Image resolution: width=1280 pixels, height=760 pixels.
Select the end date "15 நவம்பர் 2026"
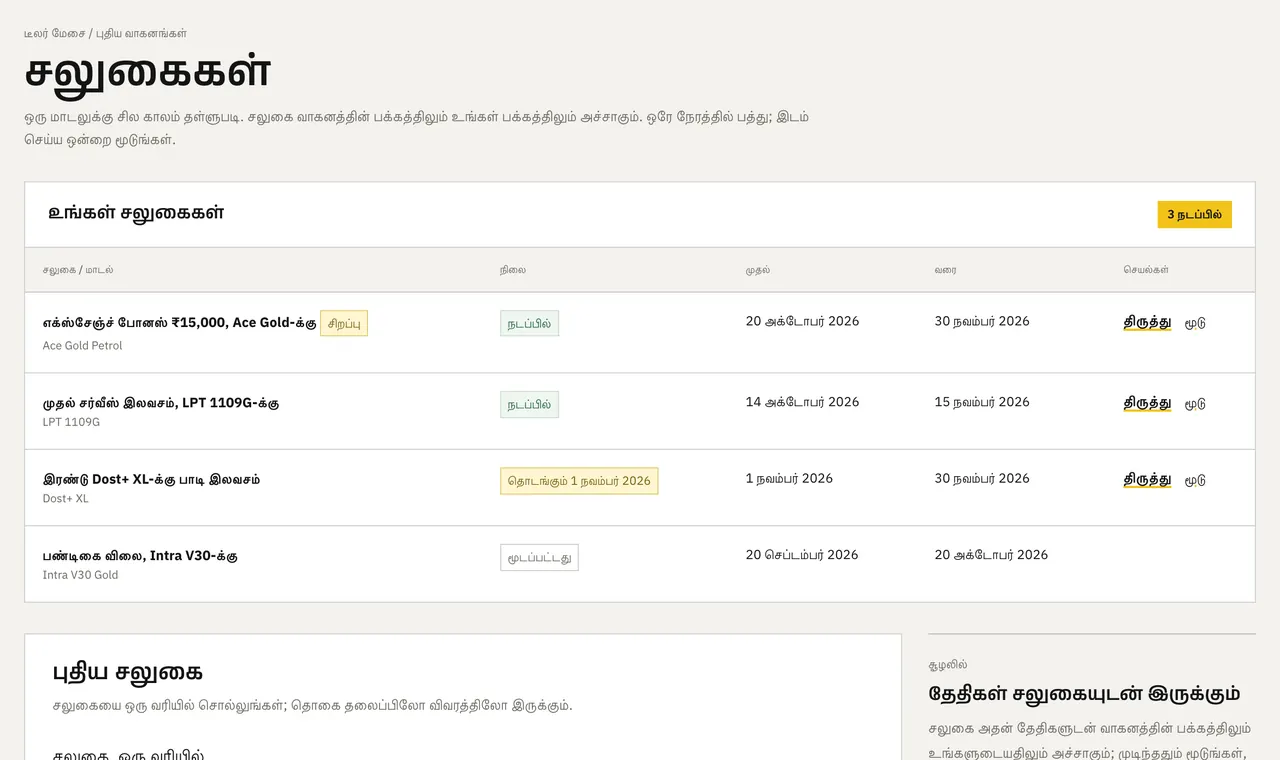(982, 402)
